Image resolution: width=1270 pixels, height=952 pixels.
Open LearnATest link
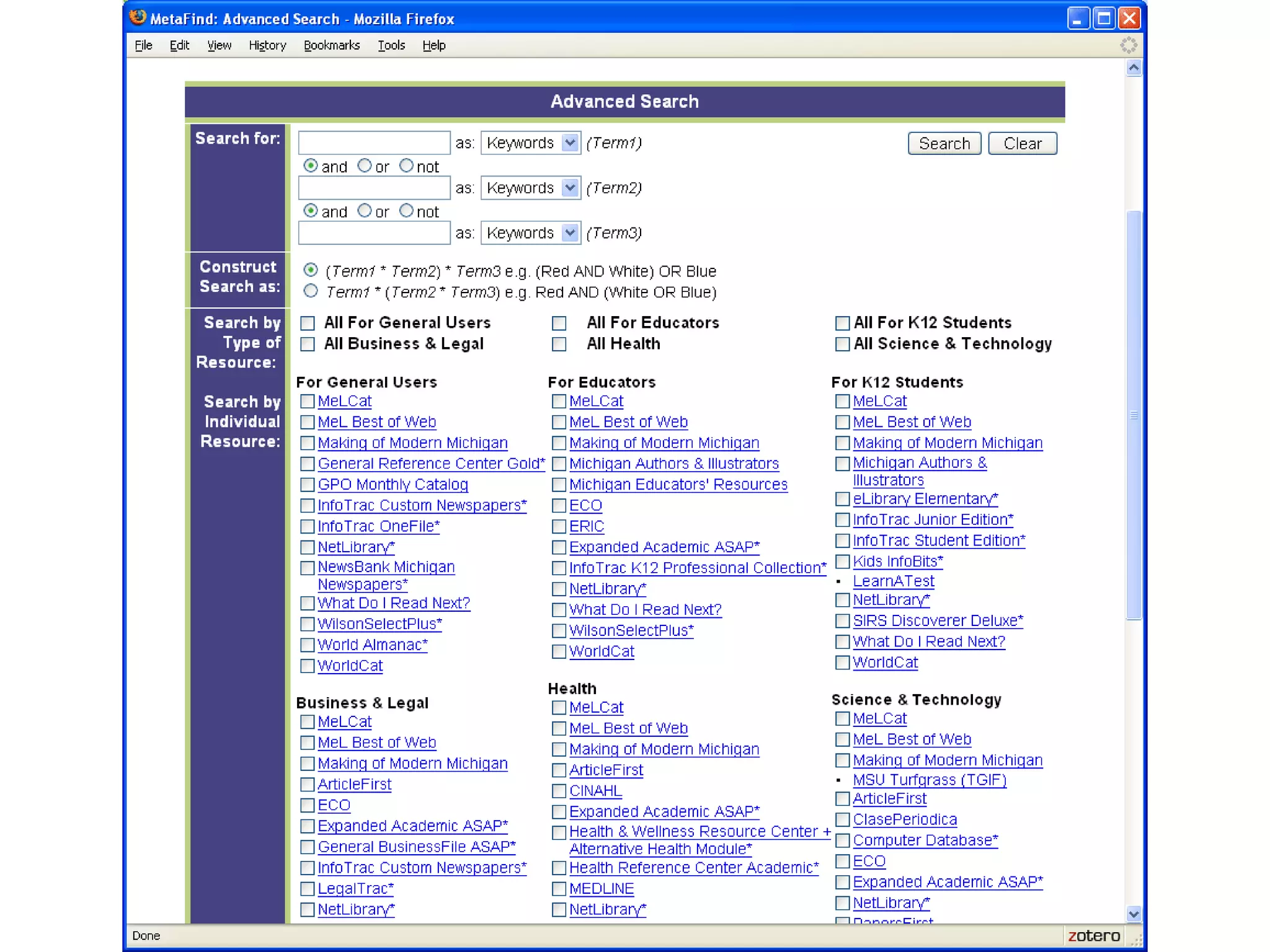click(894, 581)
